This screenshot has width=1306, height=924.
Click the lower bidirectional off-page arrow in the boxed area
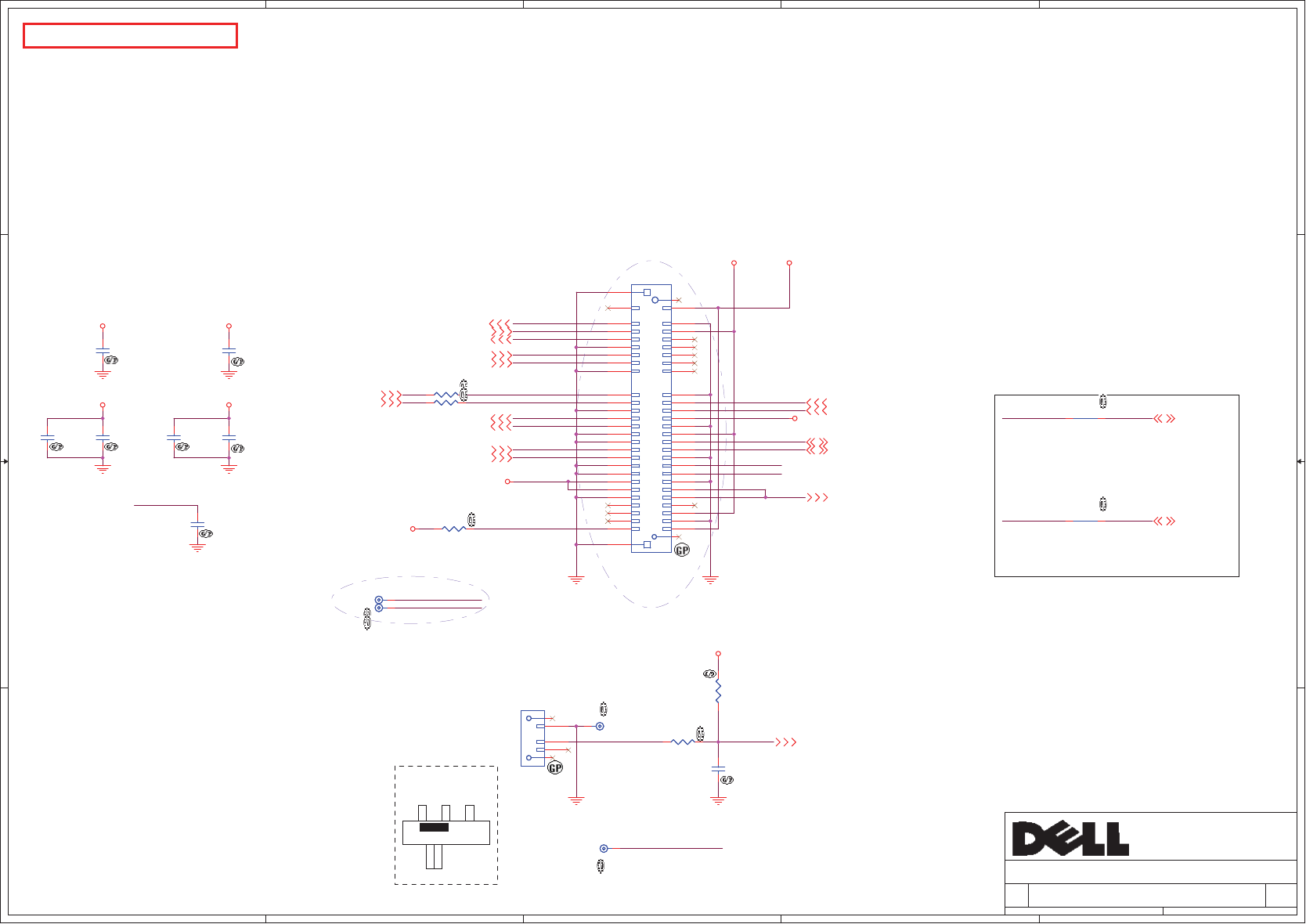pyautogui.click(x=1164, y=521)
